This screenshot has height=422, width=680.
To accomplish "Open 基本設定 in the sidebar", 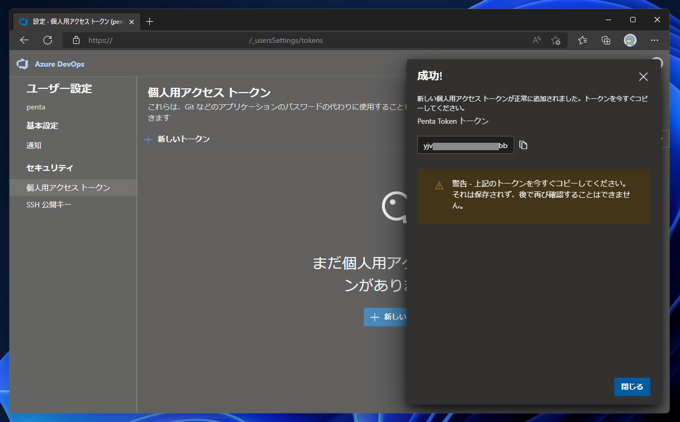I will click(42, 126).
